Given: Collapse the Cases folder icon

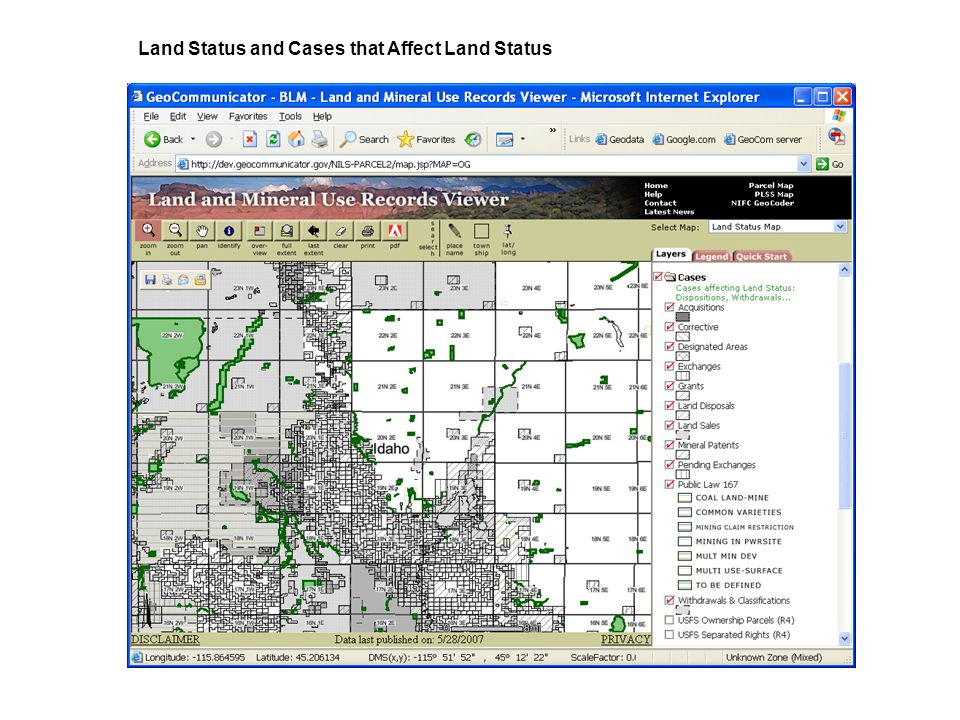Looking at the screenshot, I should pyautogui.click(x=670, y=277).
